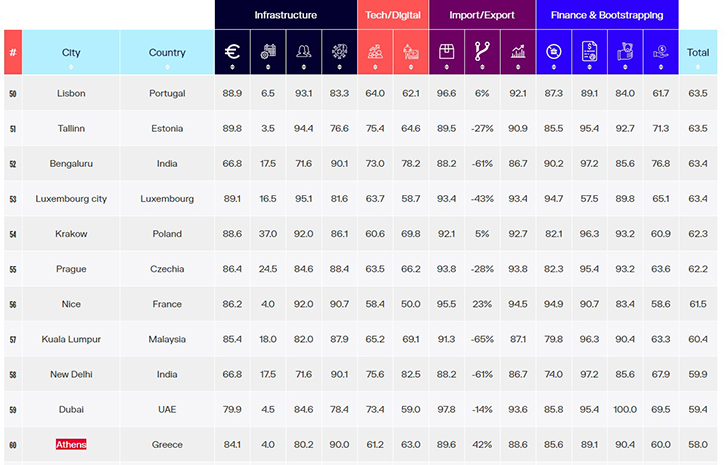Click the Portugal country cell
The height and width of the screenshot is (465, 728).
(167, 93)
